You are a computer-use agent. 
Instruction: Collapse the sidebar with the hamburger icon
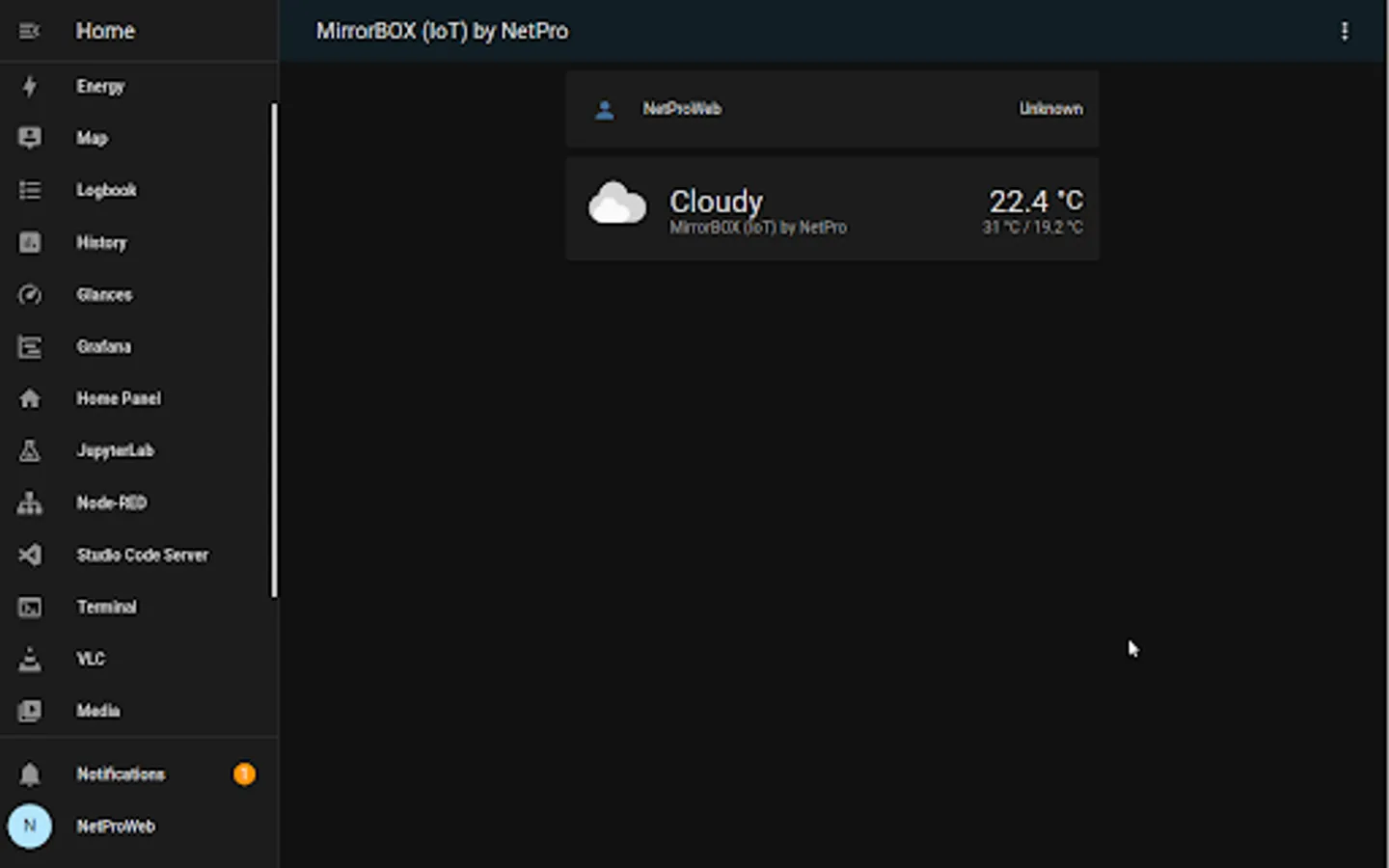(x=30, y=31)
